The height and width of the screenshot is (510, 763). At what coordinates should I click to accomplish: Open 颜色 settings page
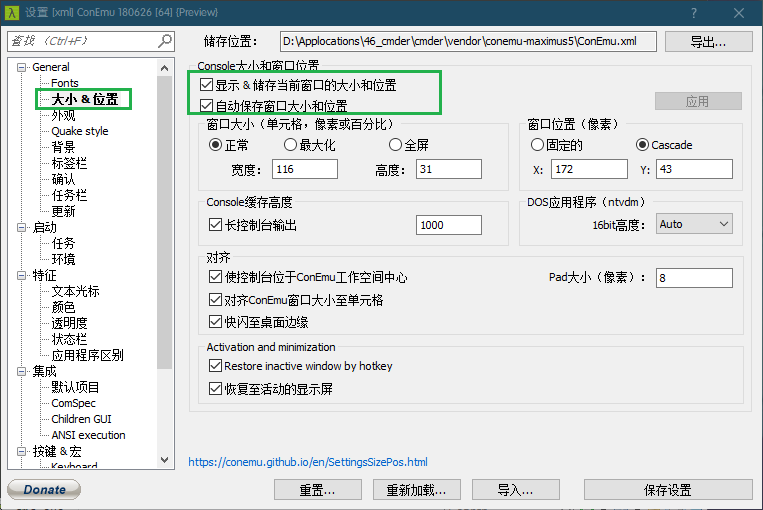pos(63,307)
